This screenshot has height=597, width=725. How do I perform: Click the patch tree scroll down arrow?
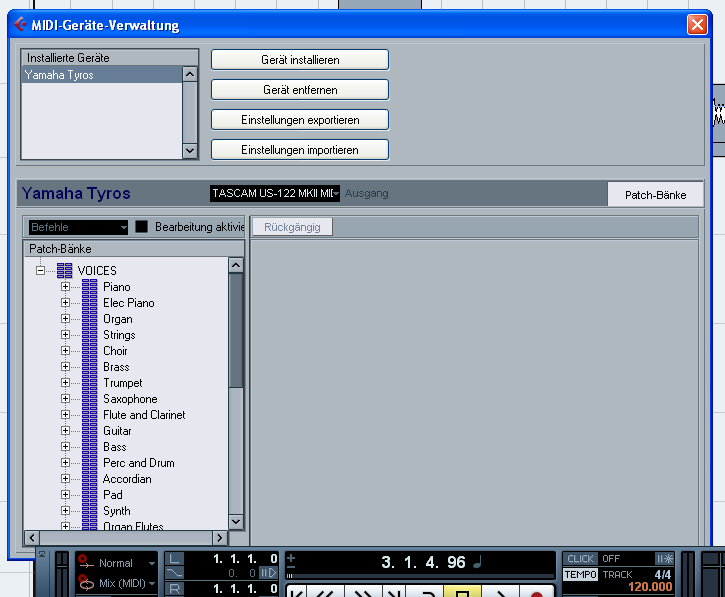(236, 522)
